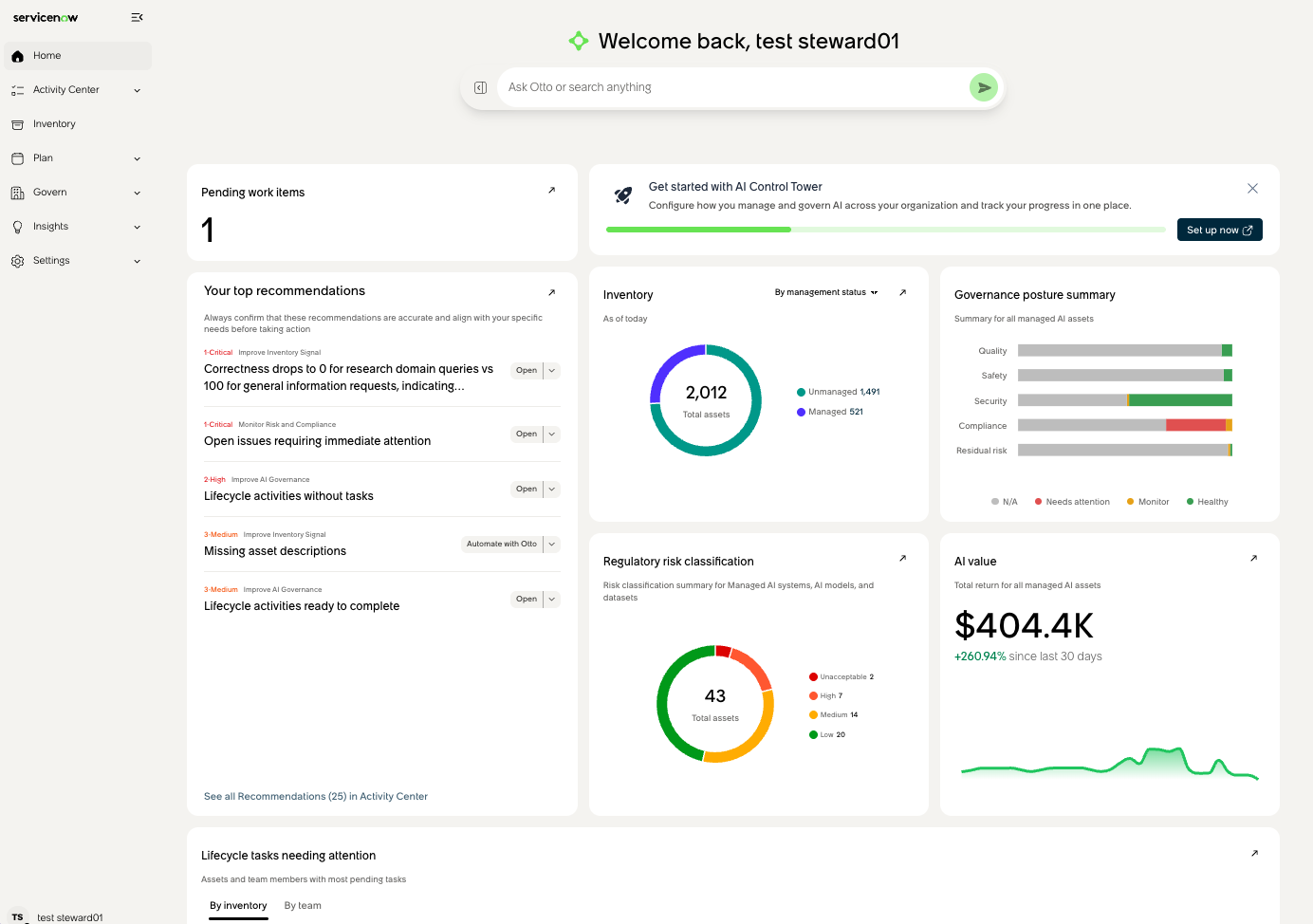The height and width of the screenshot is (924, 1313).
Task: Click the Plan calendar icon
Action: tap(17, 158)
